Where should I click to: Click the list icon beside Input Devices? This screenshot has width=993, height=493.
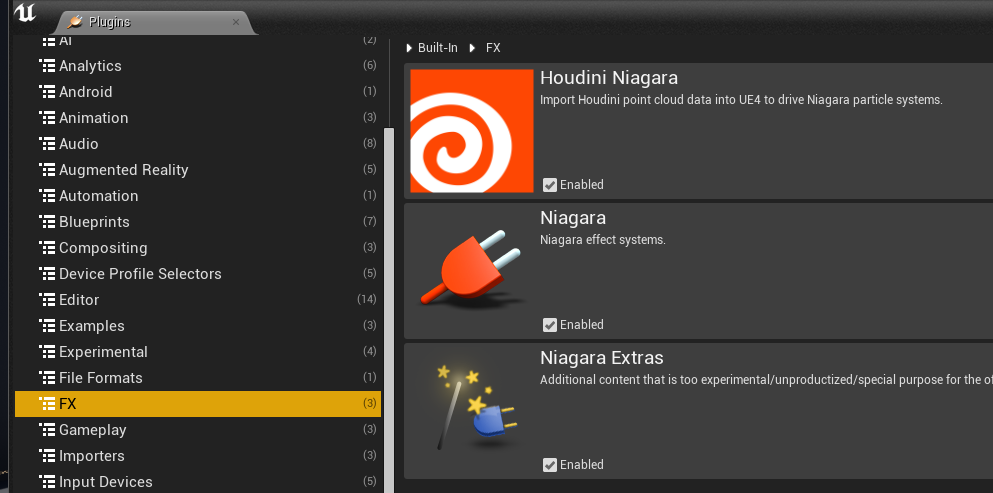[47, 482]
